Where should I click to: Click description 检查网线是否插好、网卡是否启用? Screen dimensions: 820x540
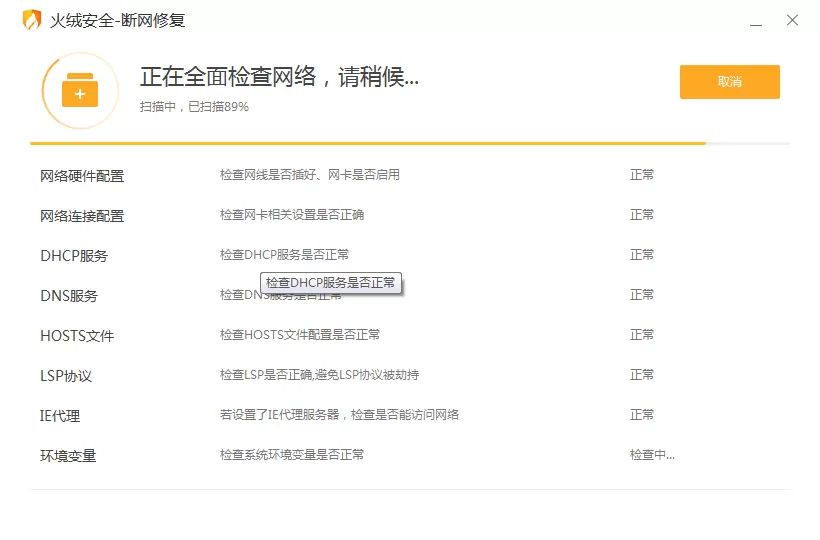point(310,175)
